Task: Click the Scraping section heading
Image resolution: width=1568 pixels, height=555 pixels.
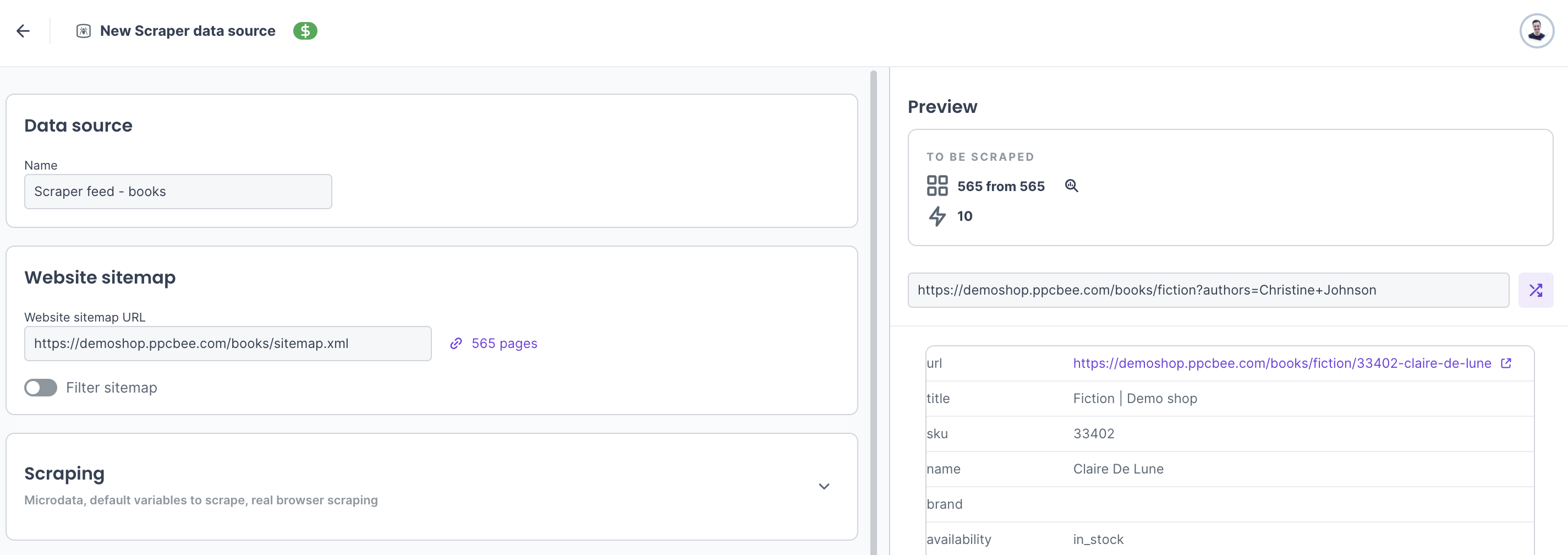Action: pos(64,474)
